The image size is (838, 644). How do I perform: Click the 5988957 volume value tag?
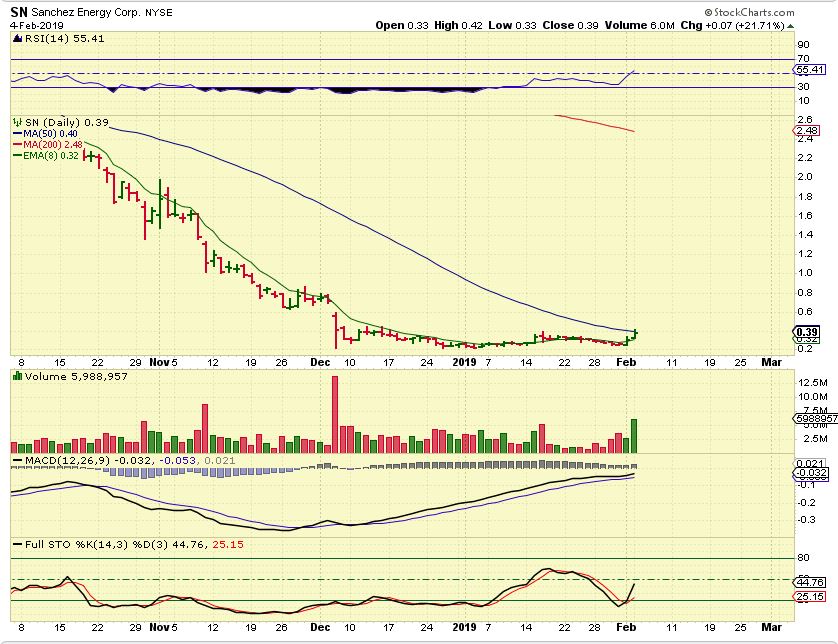point(817,418)
